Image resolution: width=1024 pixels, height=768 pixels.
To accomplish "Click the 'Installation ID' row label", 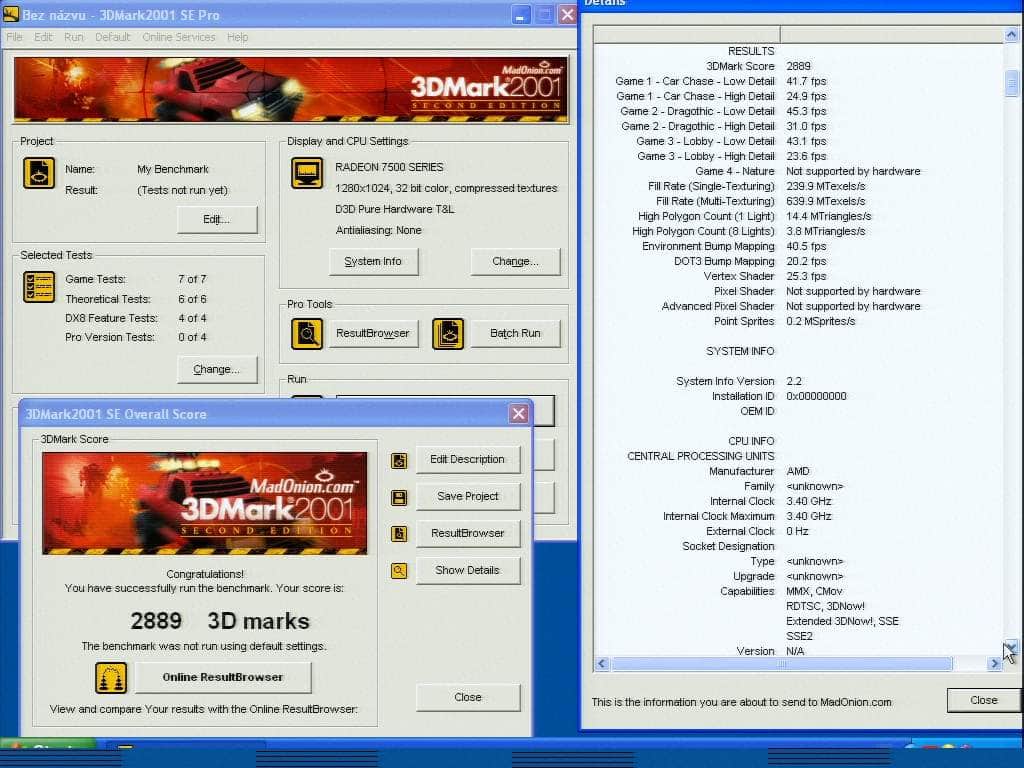I will (743, 396).
